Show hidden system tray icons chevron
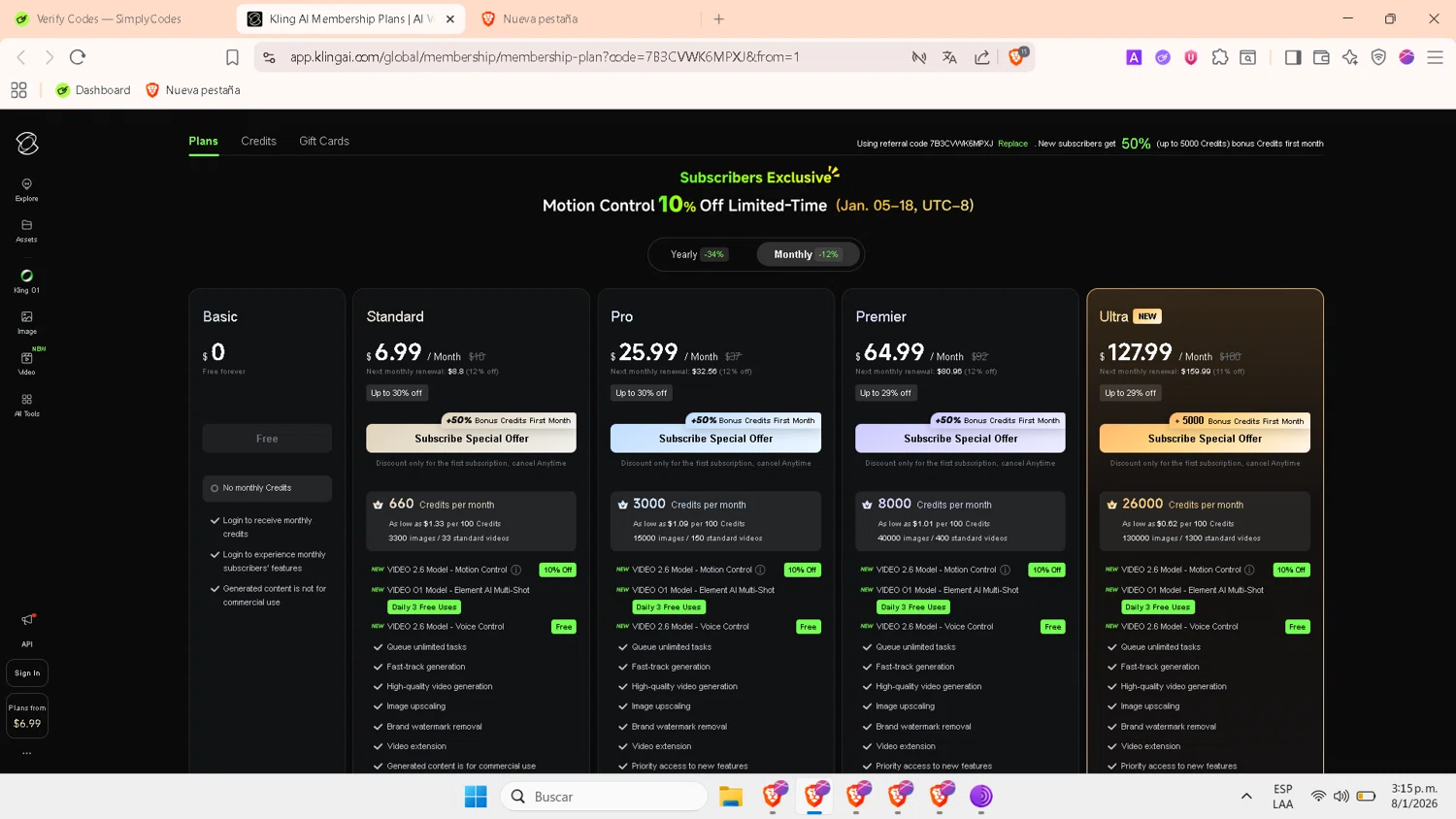Image resolution: width=1456 pixels, height=819 pixels. point(1246,797)
